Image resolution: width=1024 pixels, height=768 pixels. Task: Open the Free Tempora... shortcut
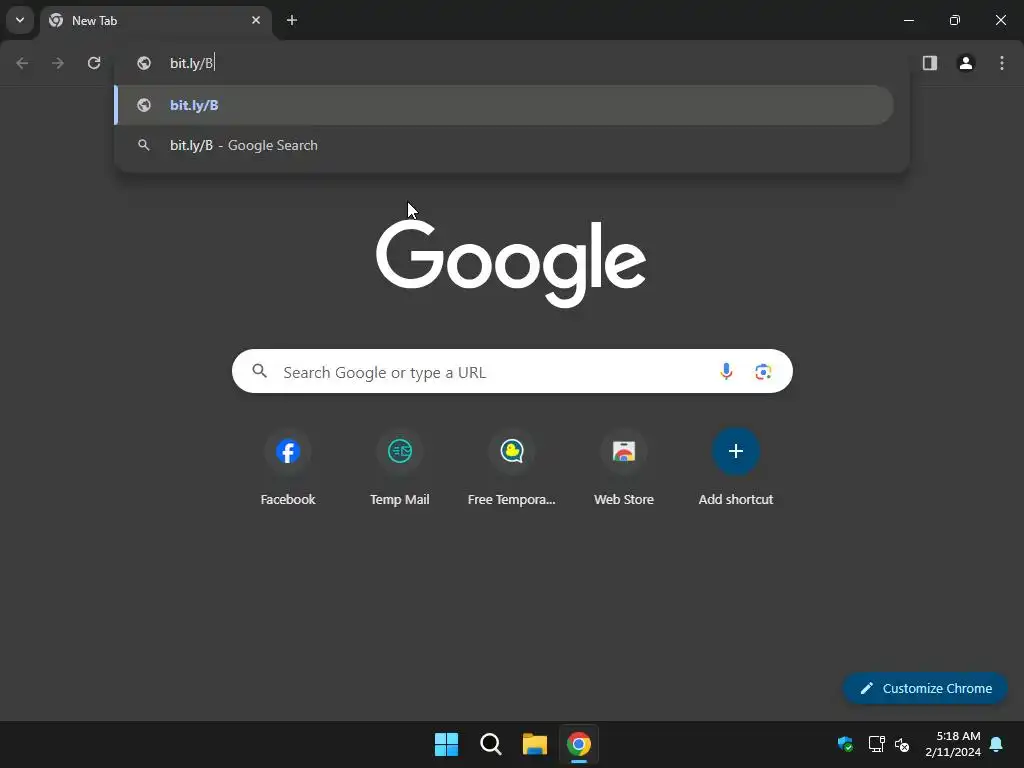pos(512,468)
